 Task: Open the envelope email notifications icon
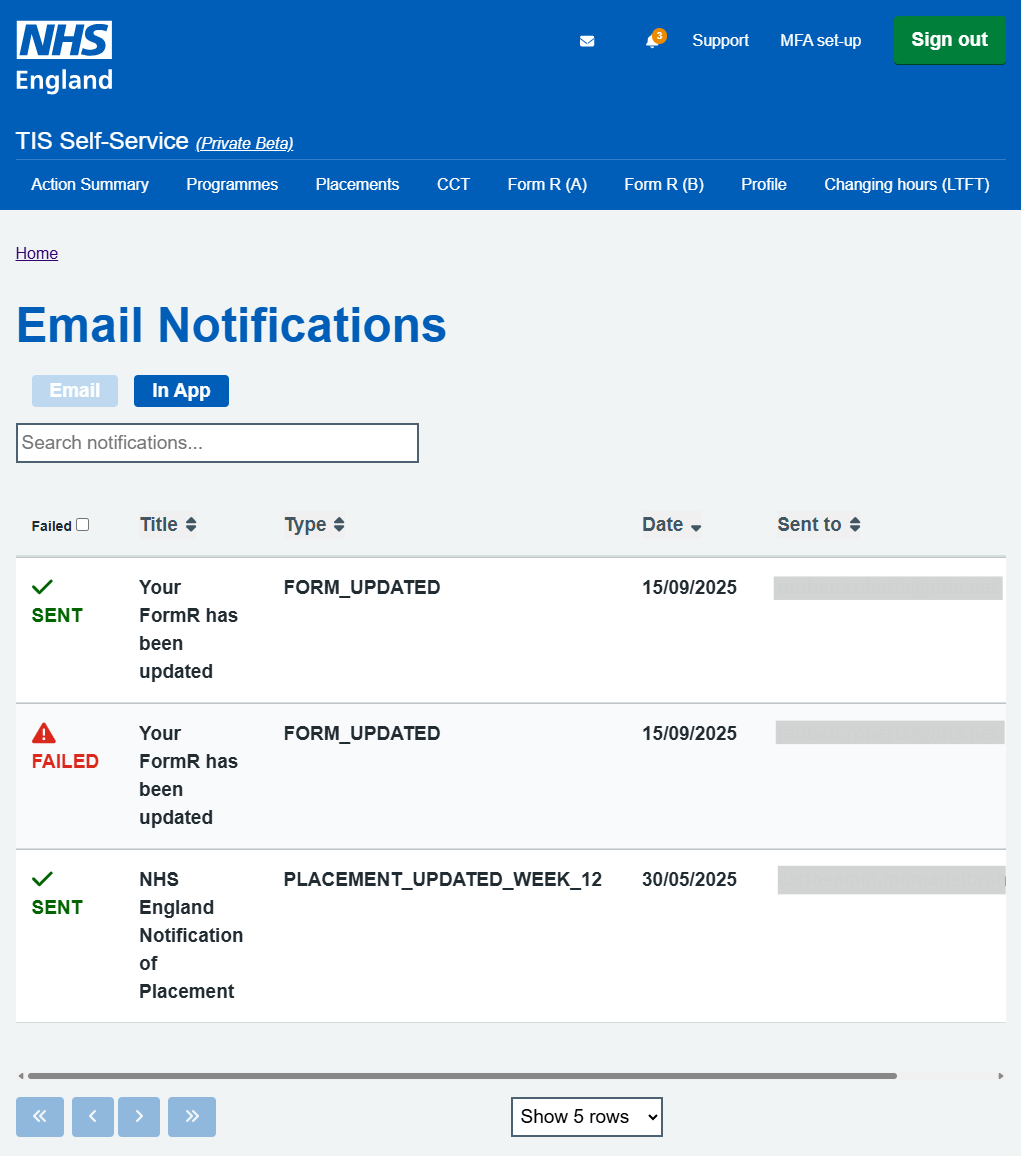(587, 41)
